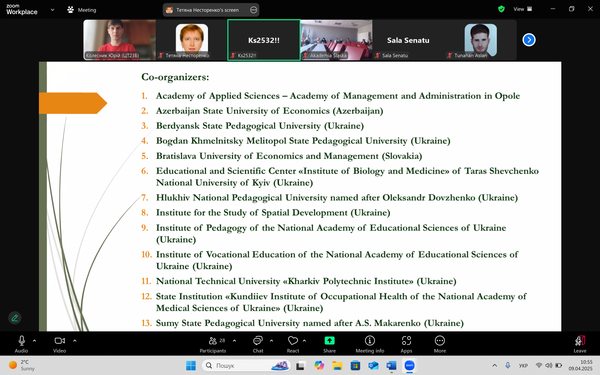Click "Hlukhiv National Pedagogical University" line

(x=337, y=198)
